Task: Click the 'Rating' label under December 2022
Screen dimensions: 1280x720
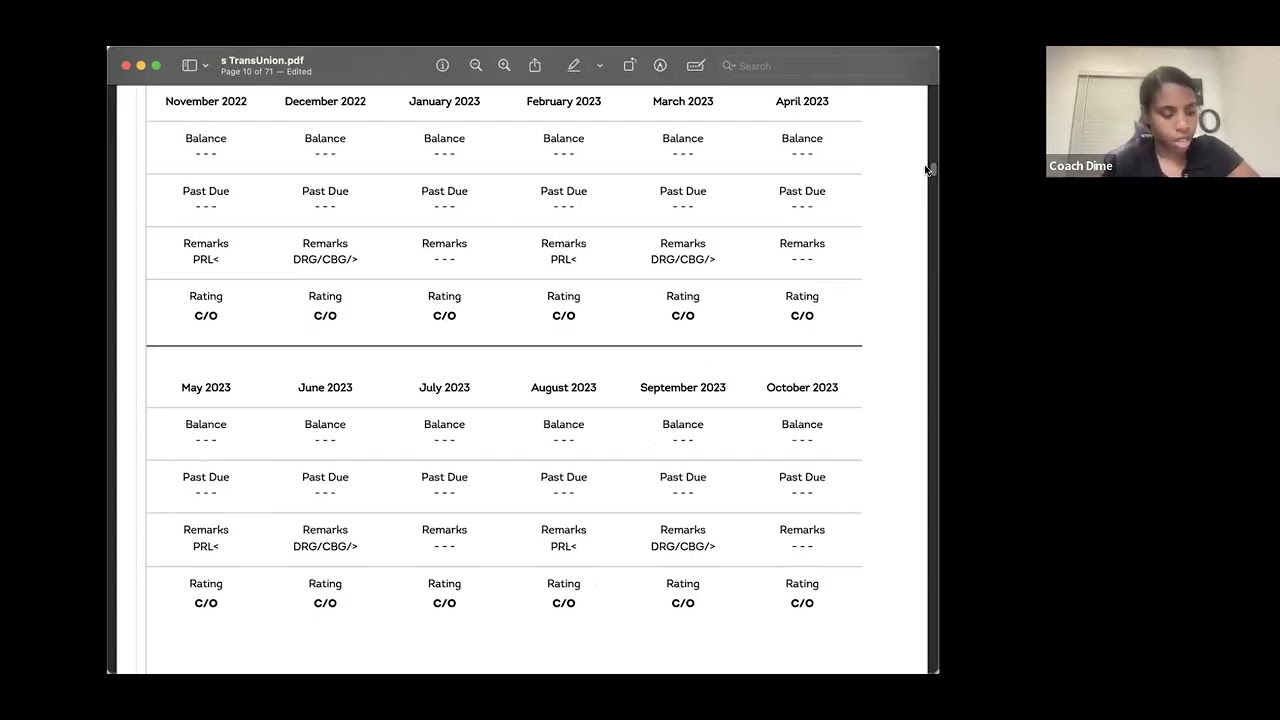Action: click(325, 296)
